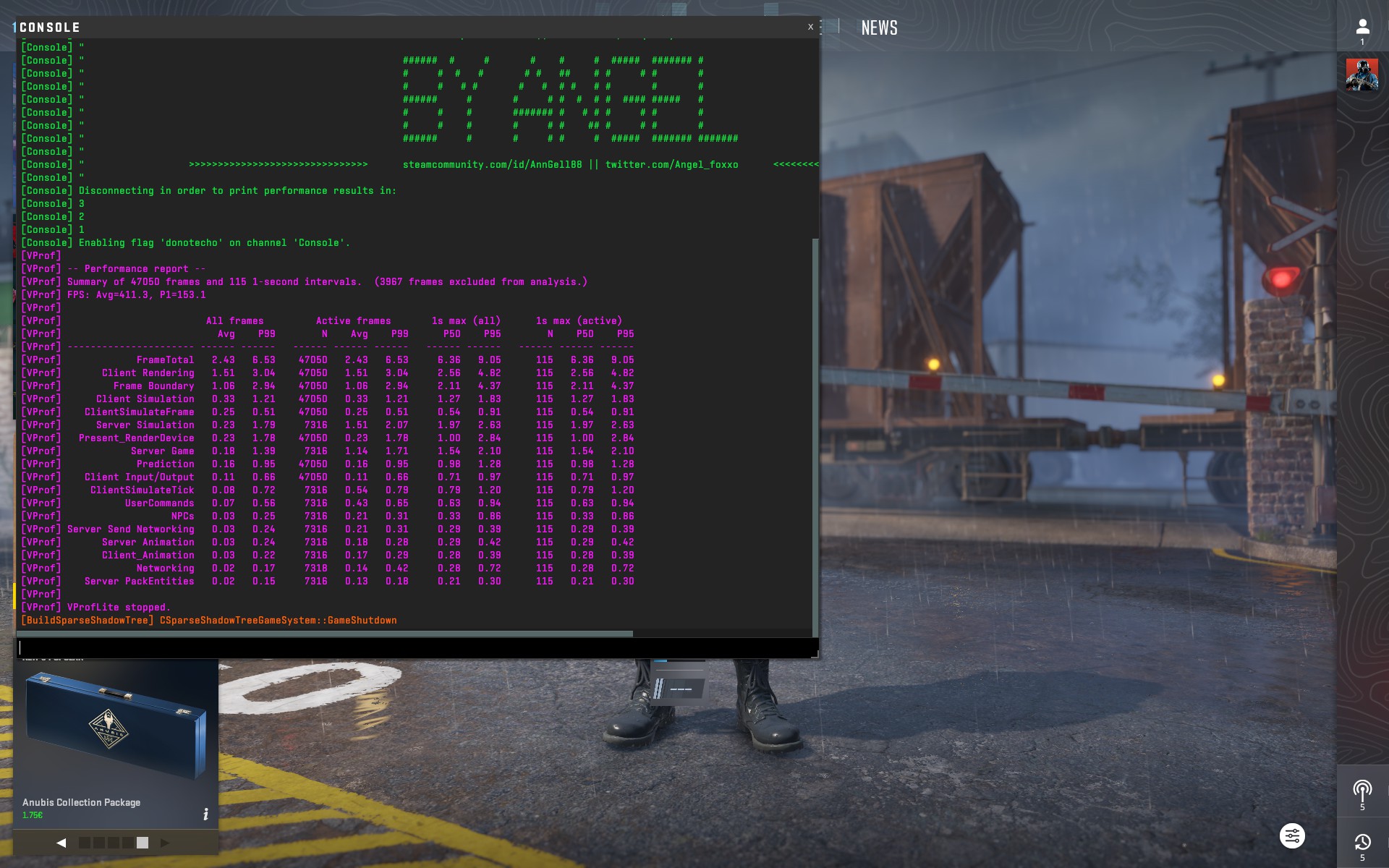Click the "1s max (active)" column header
Image resolution: width=1389 pixels, height=868 pixels.
[579, 321]
